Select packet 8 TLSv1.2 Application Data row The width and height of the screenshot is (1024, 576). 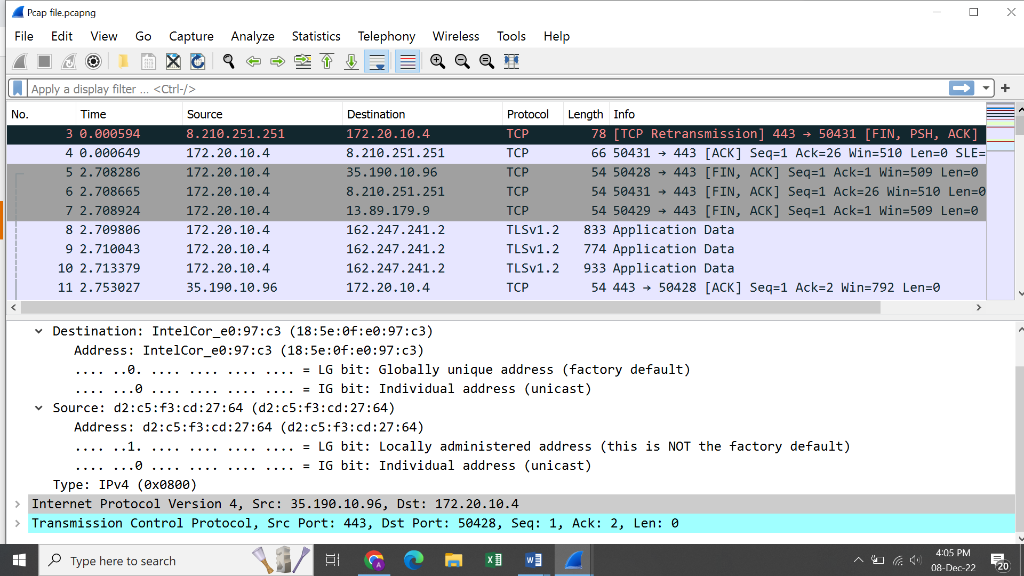496,230
